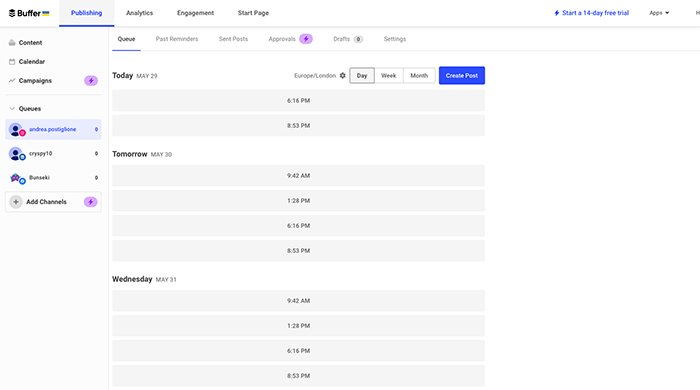Click Wednesday's 6:16 PM slot
The height and width of the screenshot is (390, 700).
(298, 350)
